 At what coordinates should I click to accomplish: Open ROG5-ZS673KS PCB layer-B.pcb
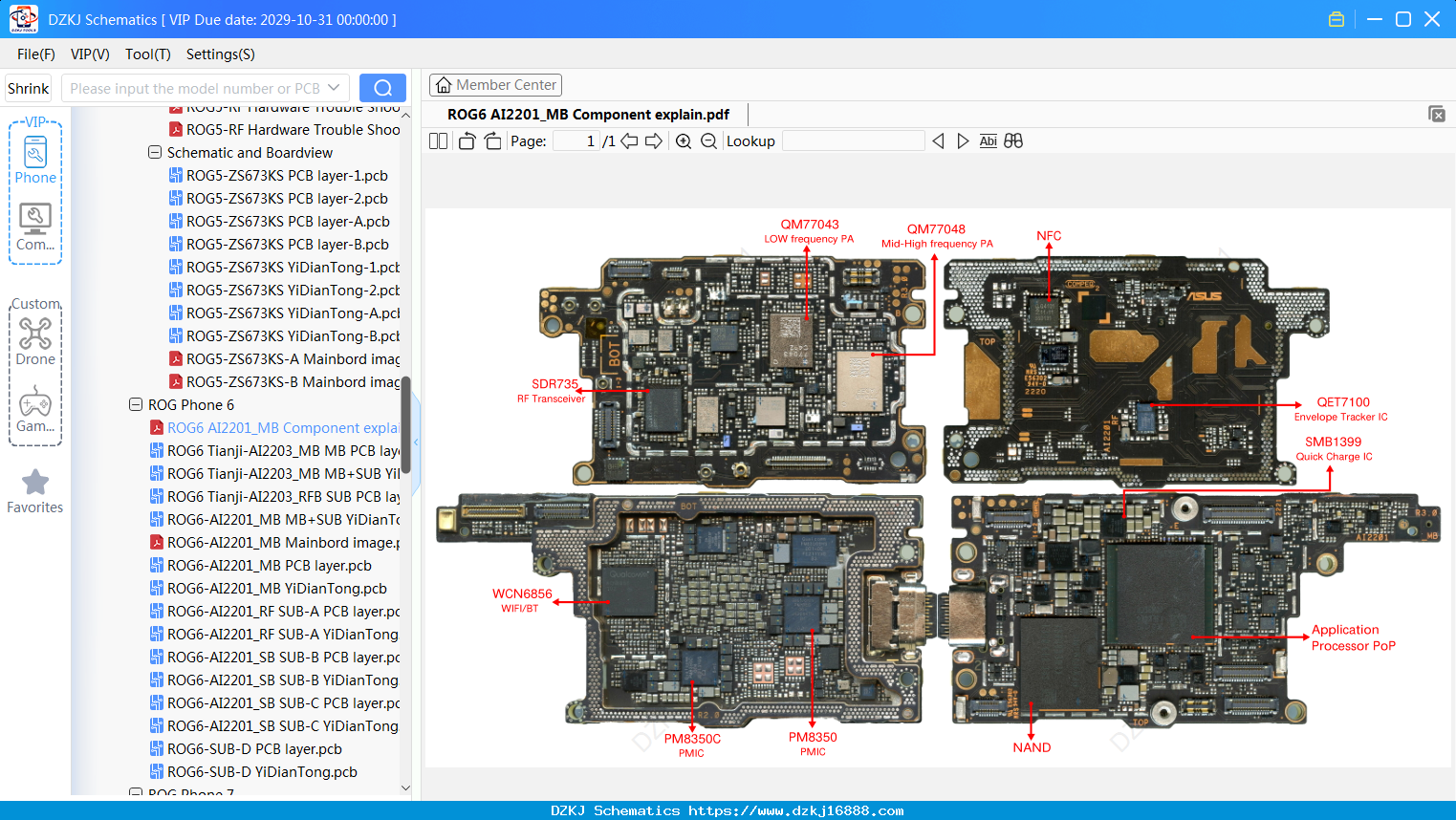tap(278, 245)
